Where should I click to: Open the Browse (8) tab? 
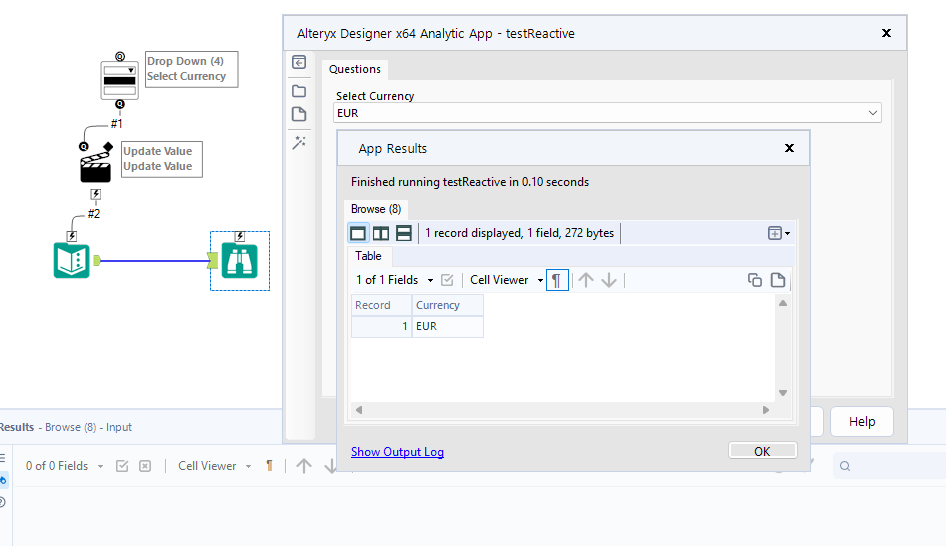tap(376, 209)
